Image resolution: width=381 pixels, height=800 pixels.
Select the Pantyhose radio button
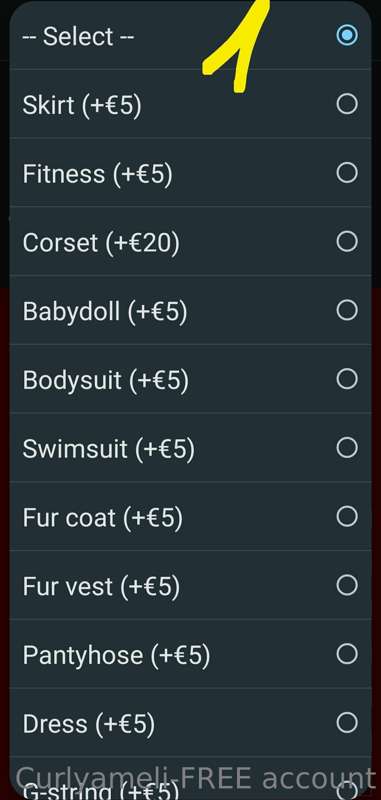tap(347, 654)
